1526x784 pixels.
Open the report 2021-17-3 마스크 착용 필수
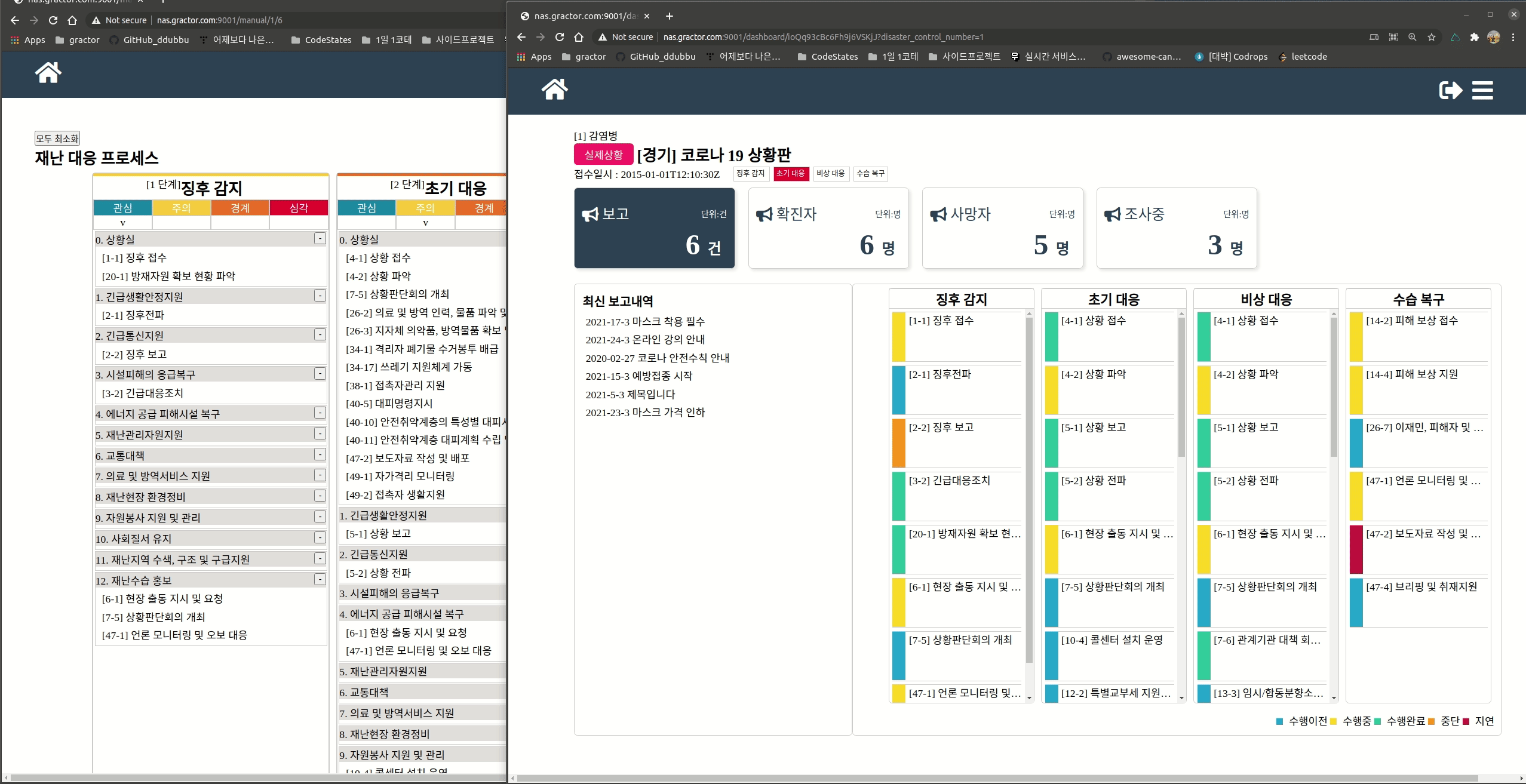[x=644, y=321]
